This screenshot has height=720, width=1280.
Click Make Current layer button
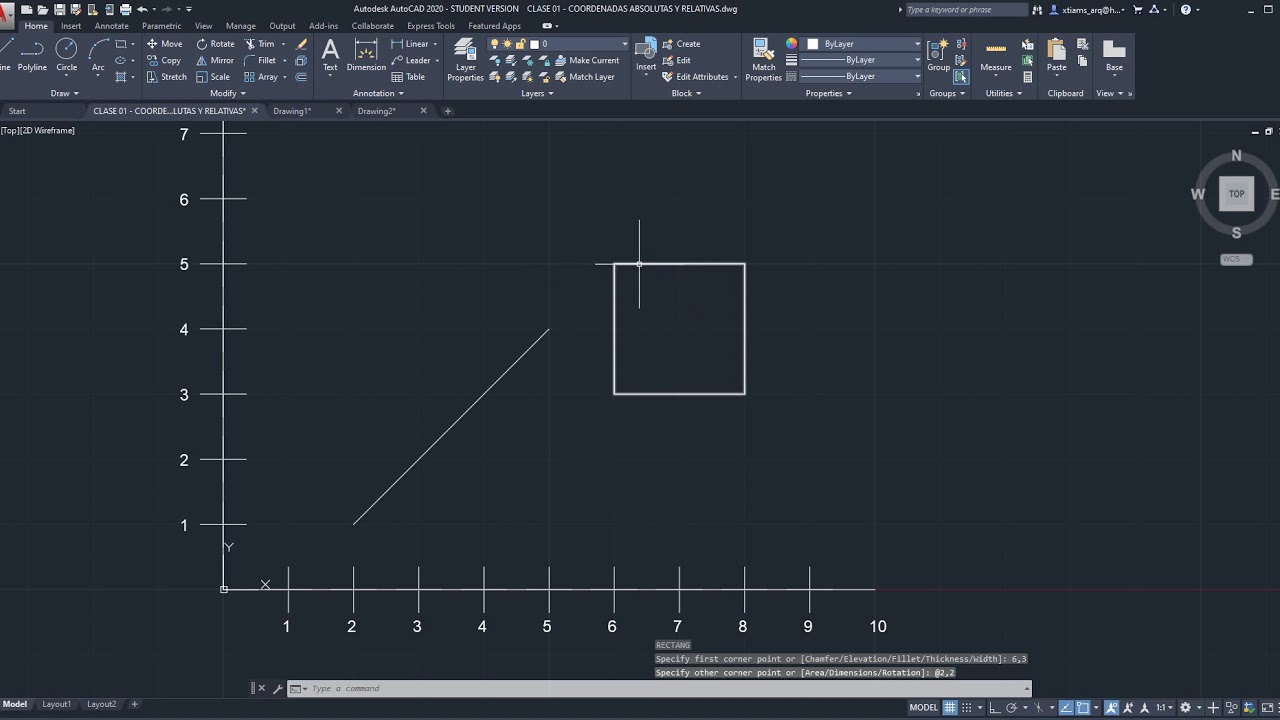click(x=586, y=60)
